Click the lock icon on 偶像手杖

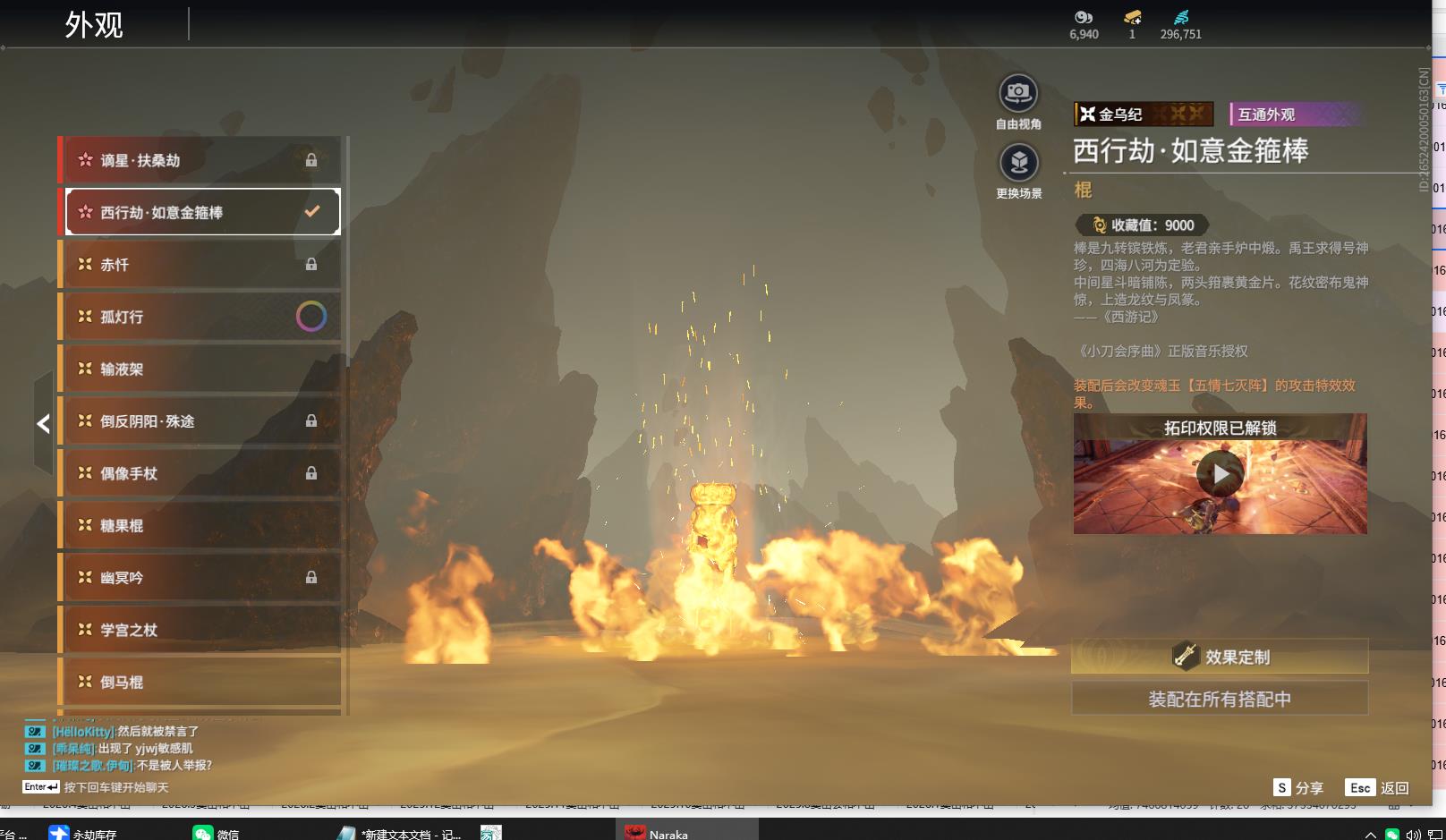click(310, 473)
